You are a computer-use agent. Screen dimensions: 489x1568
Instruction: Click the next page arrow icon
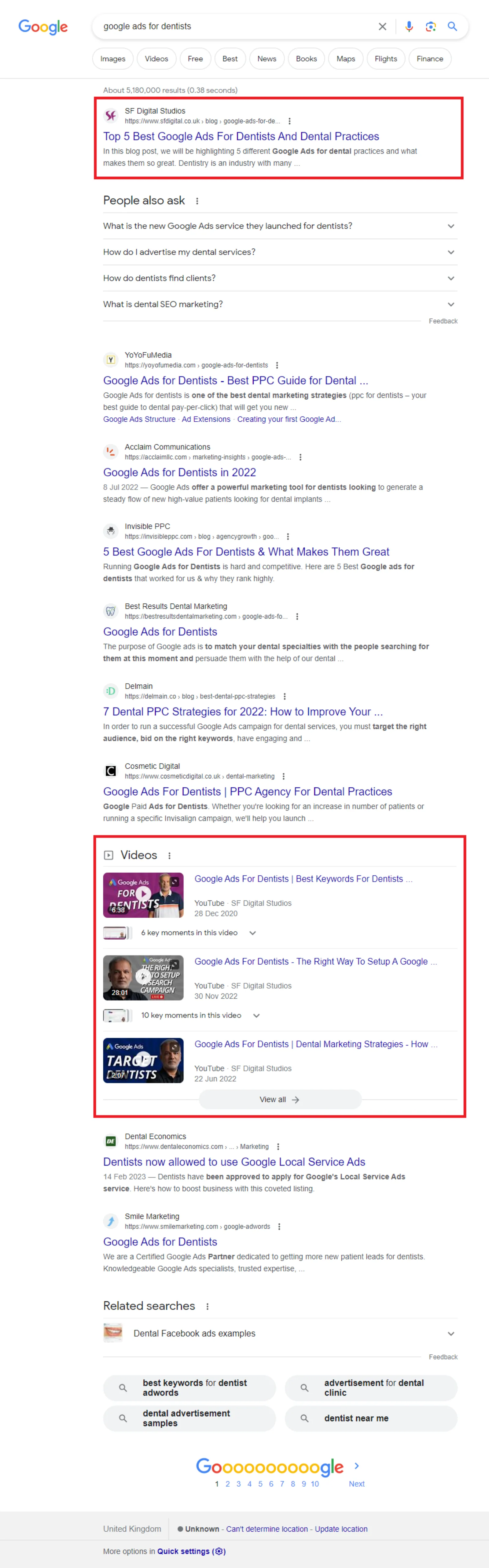click(x=356, y=1466)
